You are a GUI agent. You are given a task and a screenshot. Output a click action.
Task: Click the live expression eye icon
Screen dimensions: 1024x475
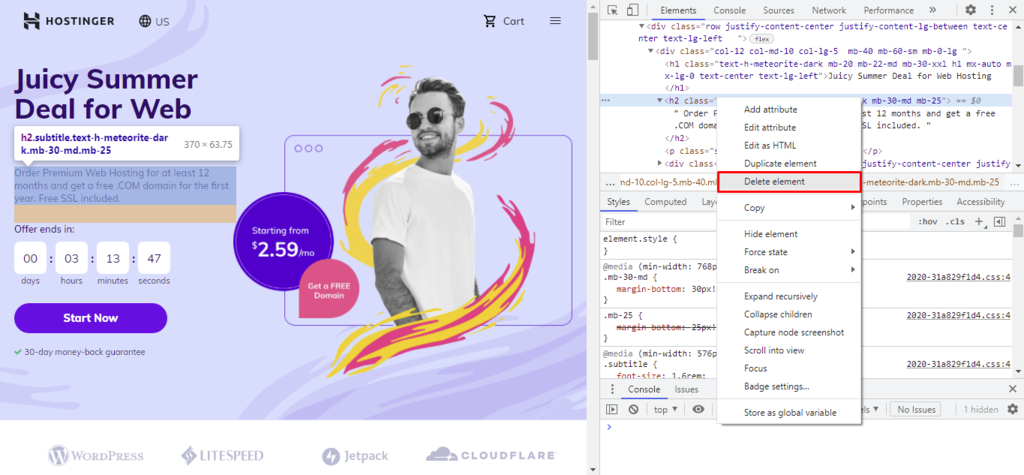(x=698, y=409)
